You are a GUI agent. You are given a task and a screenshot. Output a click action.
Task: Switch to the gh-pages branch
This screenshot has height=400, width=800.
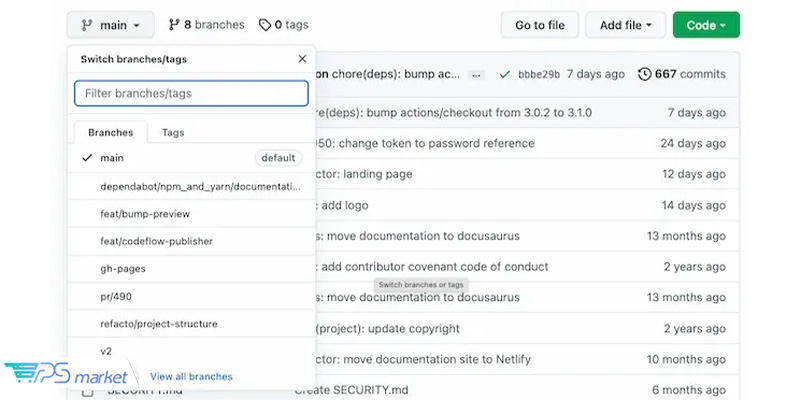191,268
